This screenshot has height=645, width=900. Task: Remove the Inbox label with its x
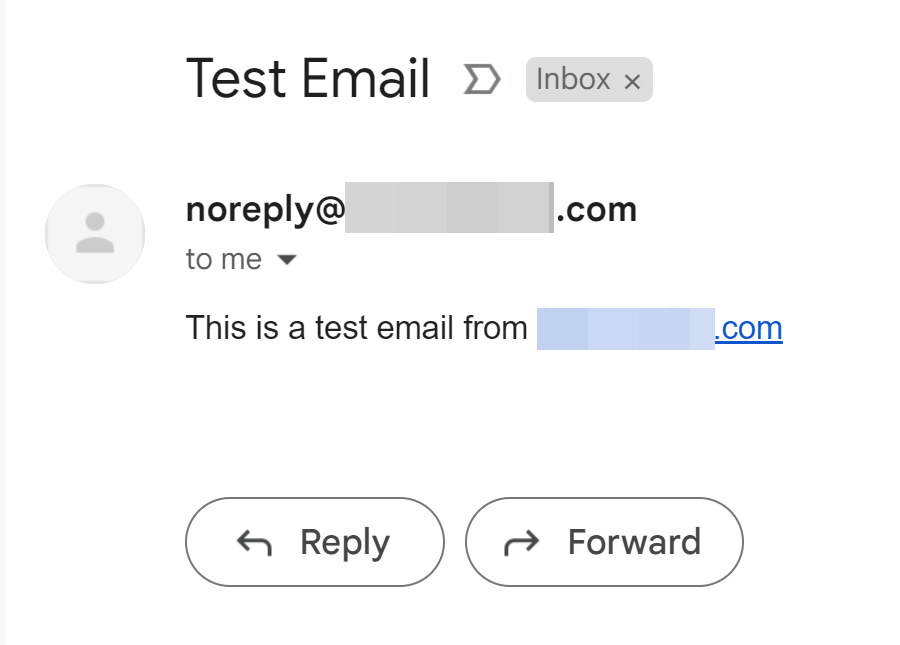pos(632,81)
